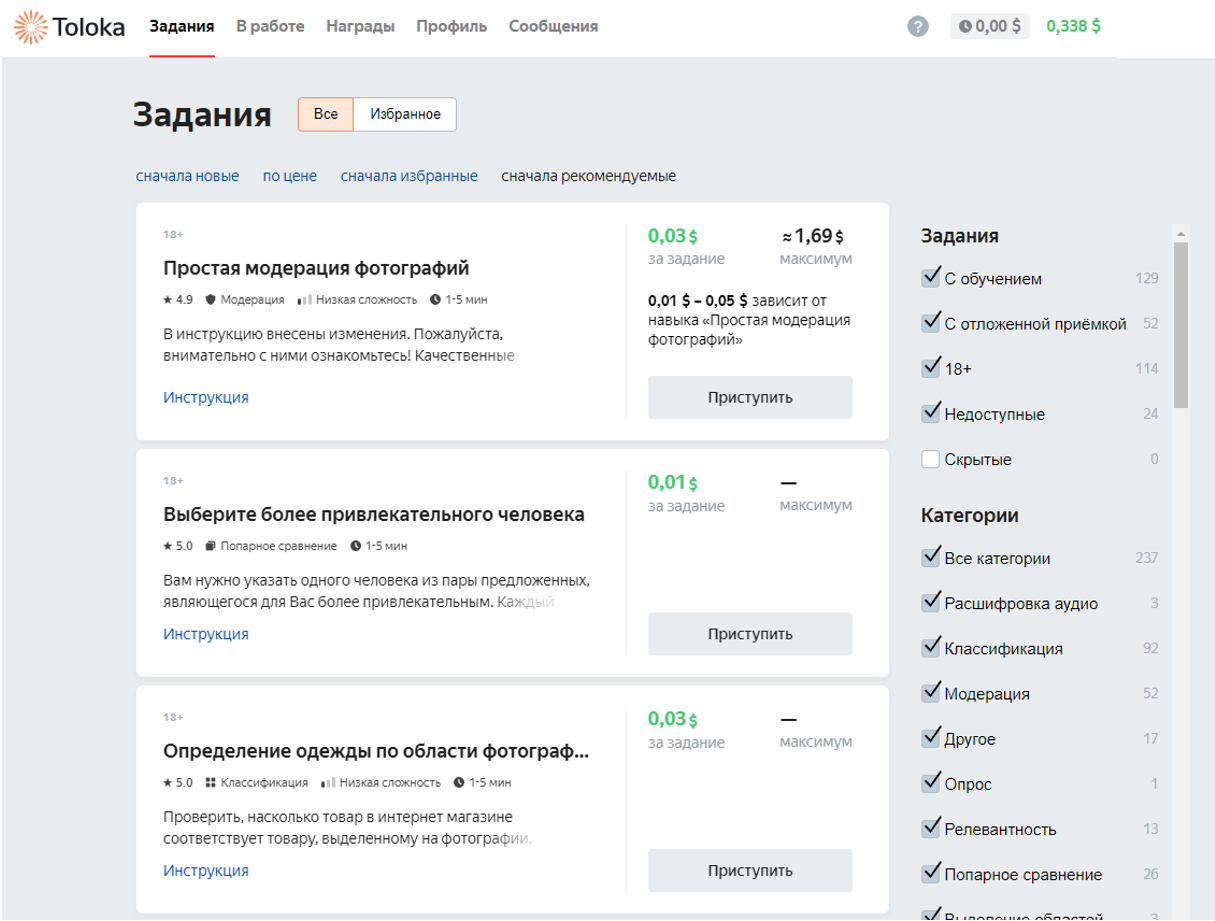Toggle the Недоступные checkbox
1215x921 pixels.
[930, 413]
